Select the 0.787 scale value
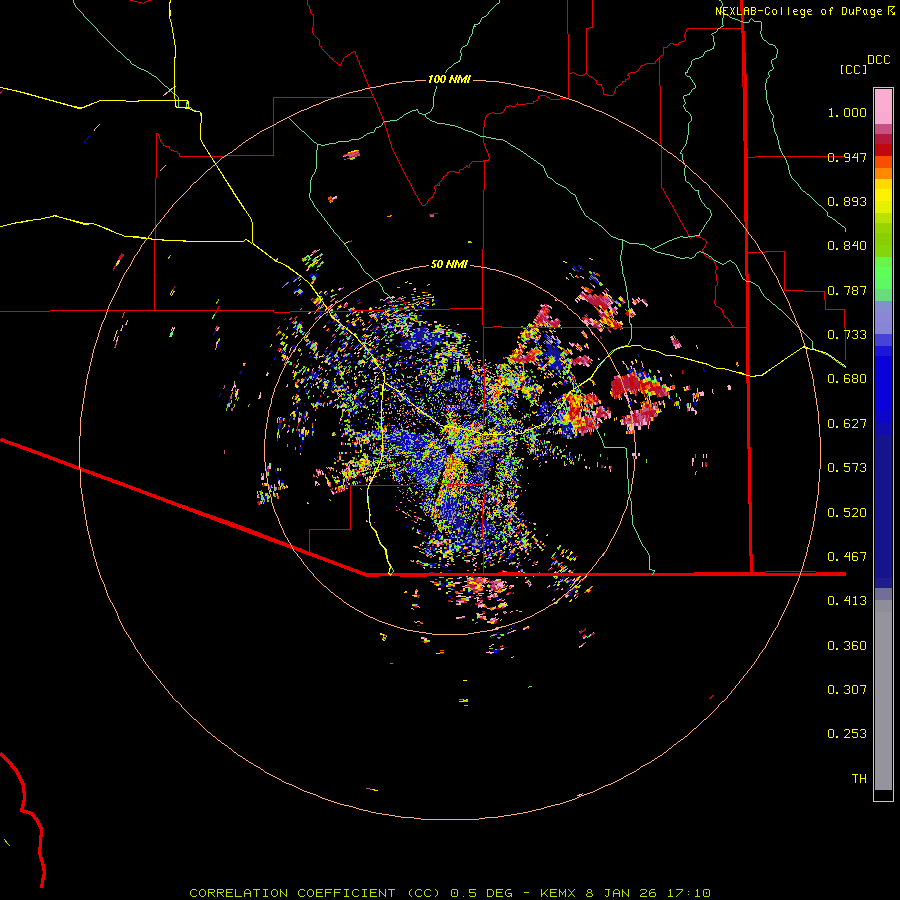Image resolution: width=900 pixels, height=900 pixels. (847, 290)
